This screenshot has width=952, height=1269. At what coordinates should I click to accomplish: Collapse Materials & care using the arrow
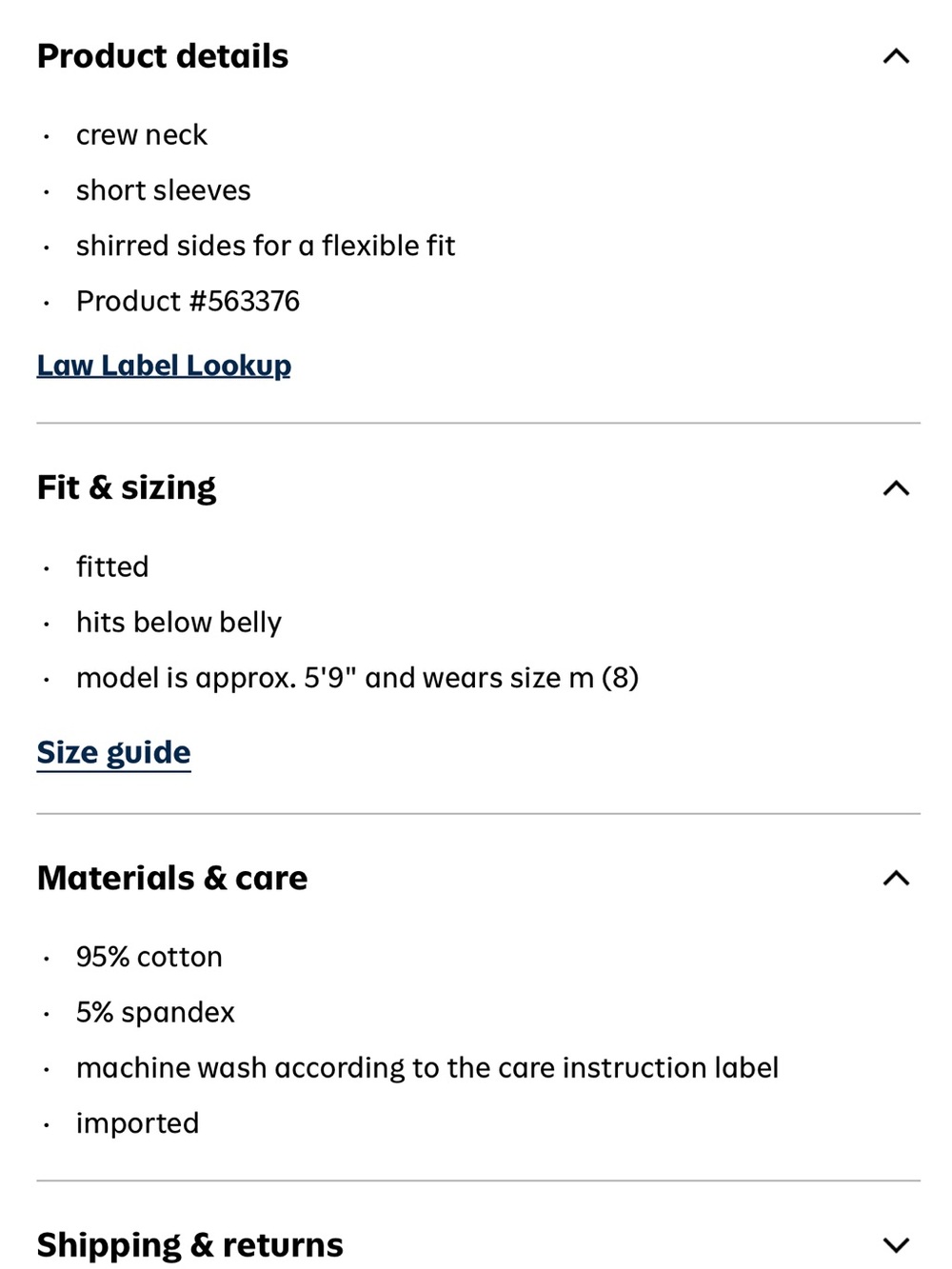pos(896,878)
